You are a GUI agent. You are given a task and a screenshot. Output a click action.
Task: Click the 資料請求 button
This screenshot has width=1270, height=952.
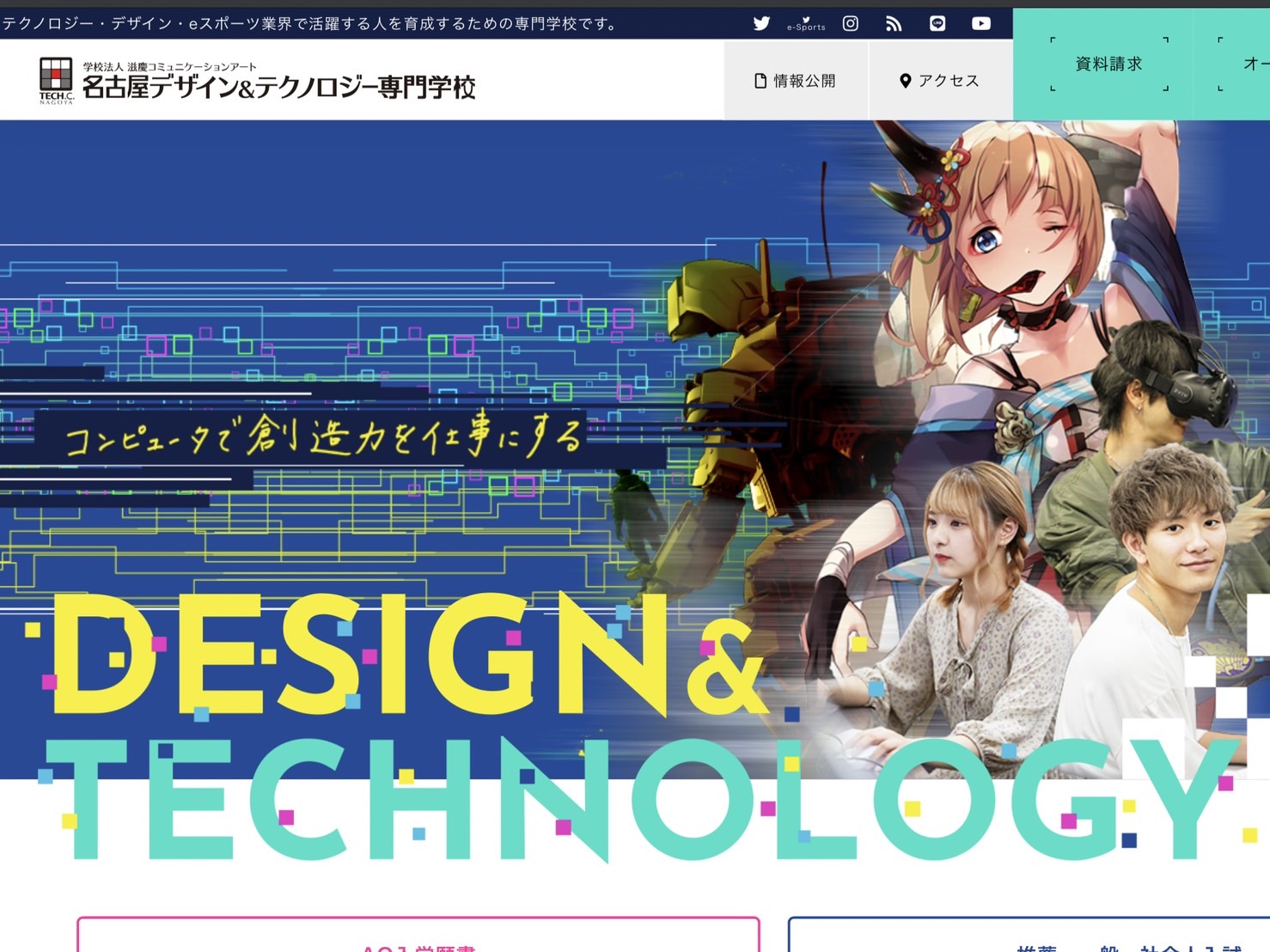(1108, 64)
